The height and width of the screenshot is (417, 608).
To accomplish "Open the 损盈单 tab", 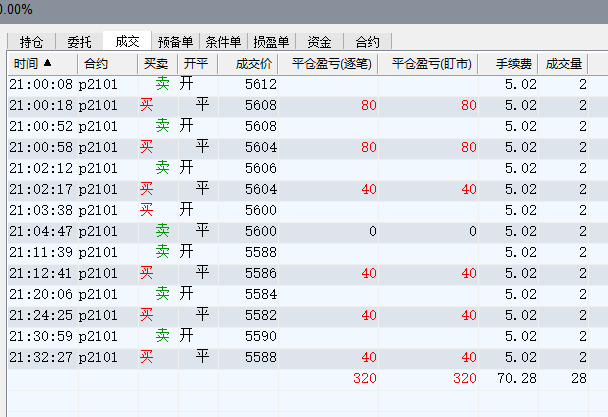I will (271, 42).
